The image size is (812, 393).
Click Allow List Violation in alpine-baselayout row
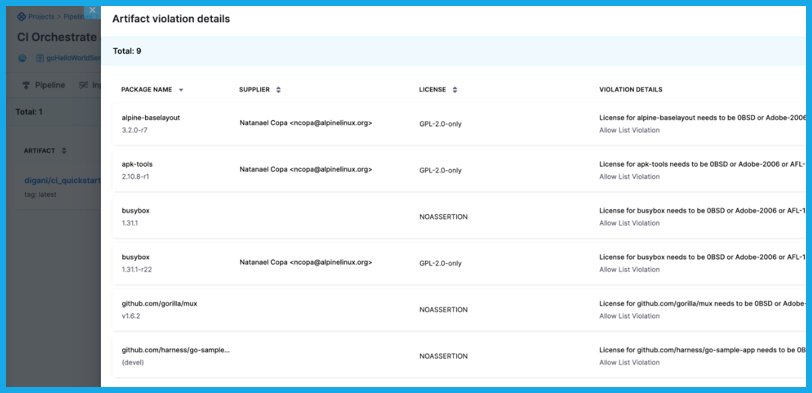pyautogui.click(x=630, y=130)
